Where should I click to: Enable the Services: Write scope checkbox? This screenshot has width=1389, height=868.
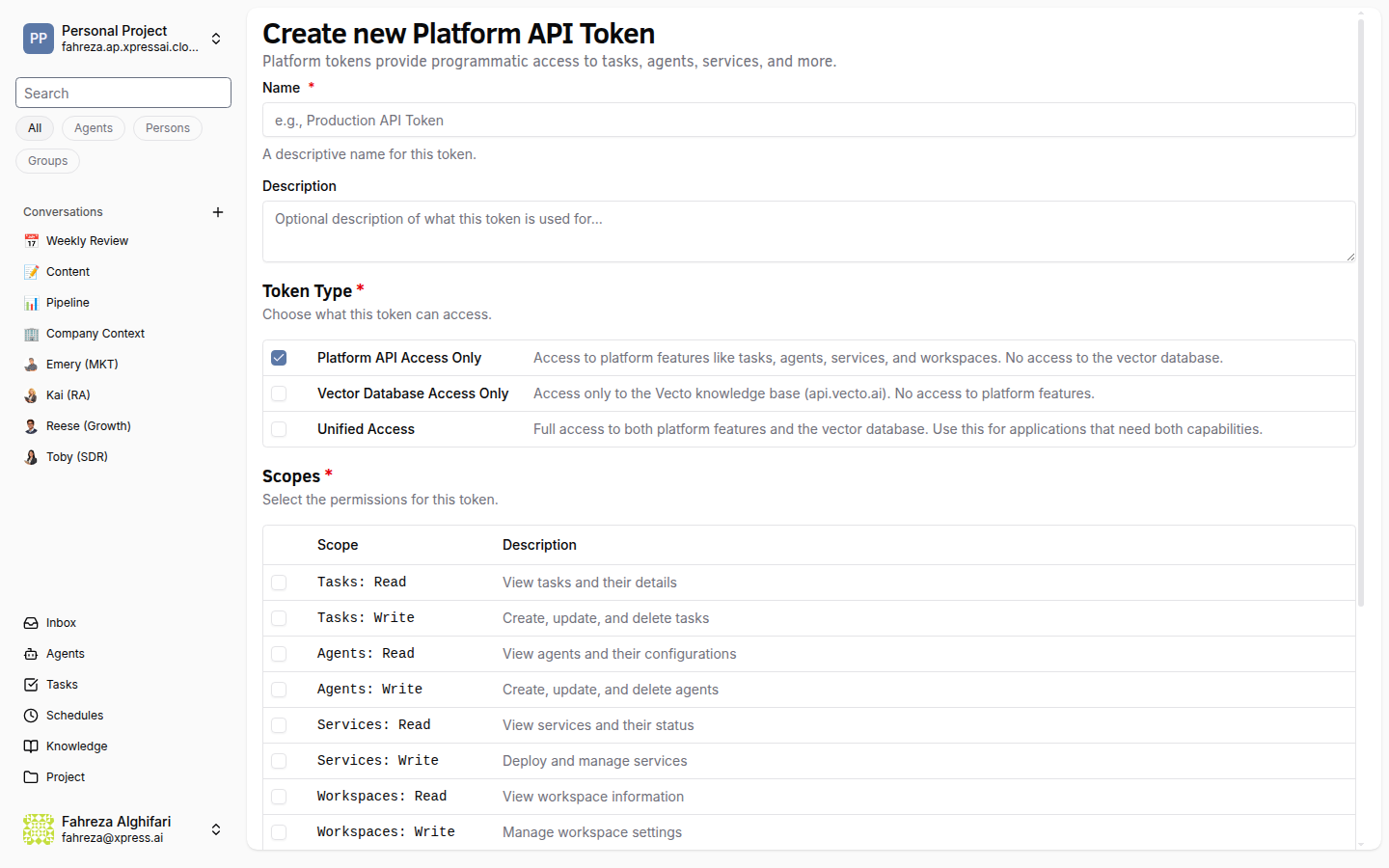[x=279, y=761]
